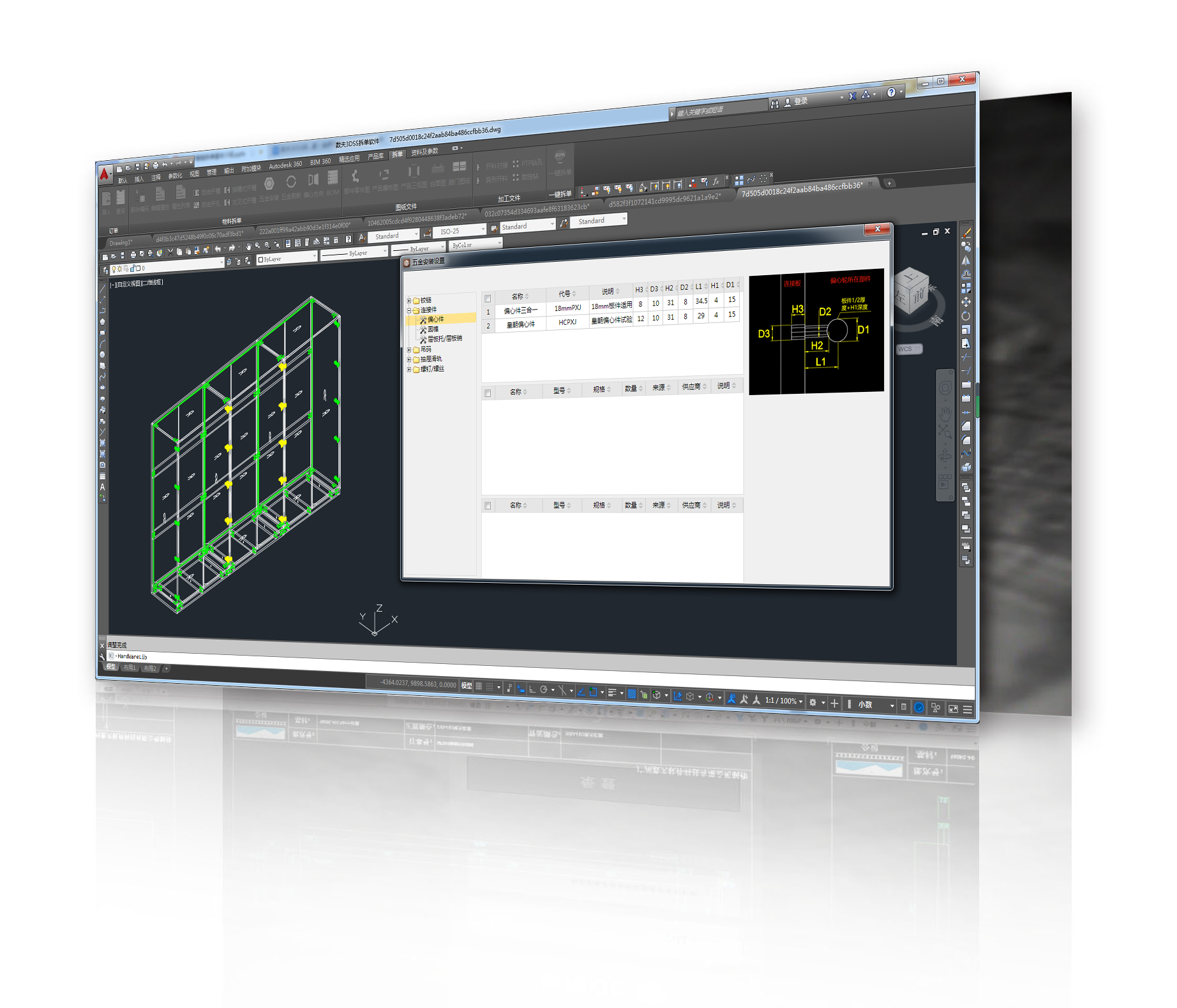
Task: Expand the 铰链 folder in the tree
Action: 409,300
